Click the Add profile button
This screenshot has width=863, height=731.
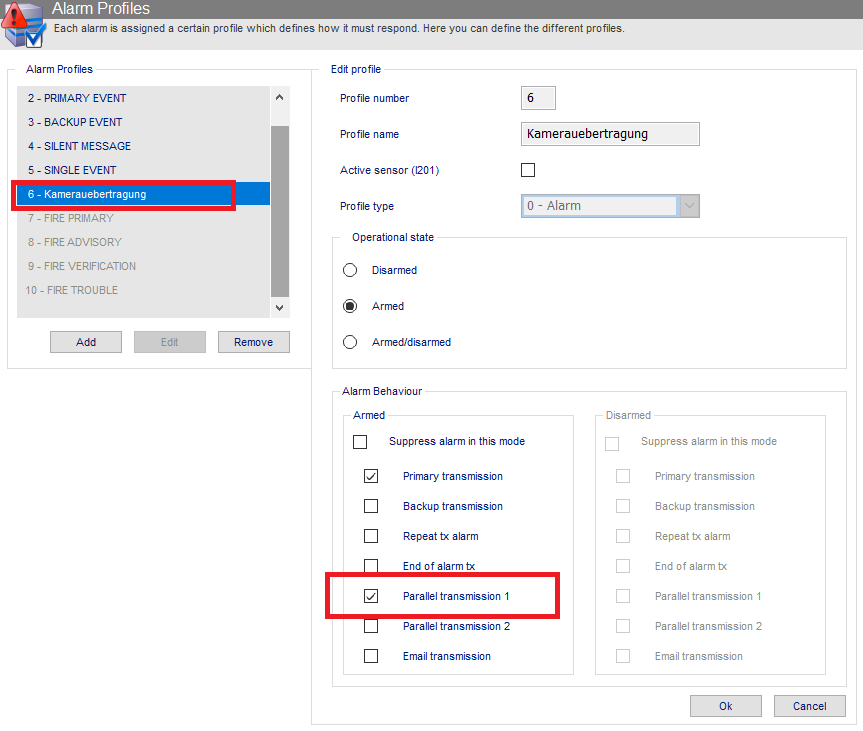(86, 342)
